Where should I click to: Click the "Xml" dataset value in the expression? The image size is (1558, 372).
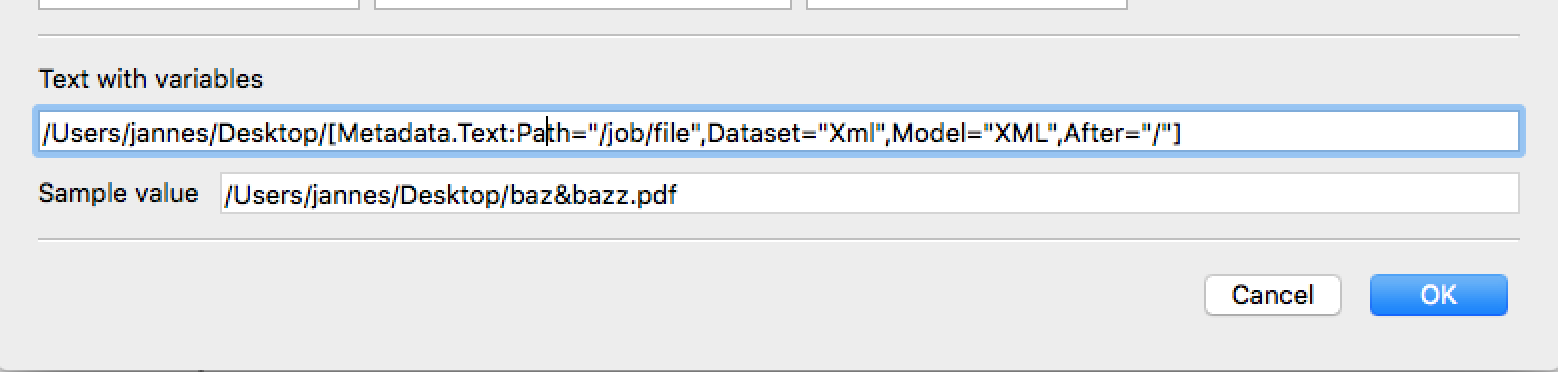pyautogui.click(x=849, y=132)
